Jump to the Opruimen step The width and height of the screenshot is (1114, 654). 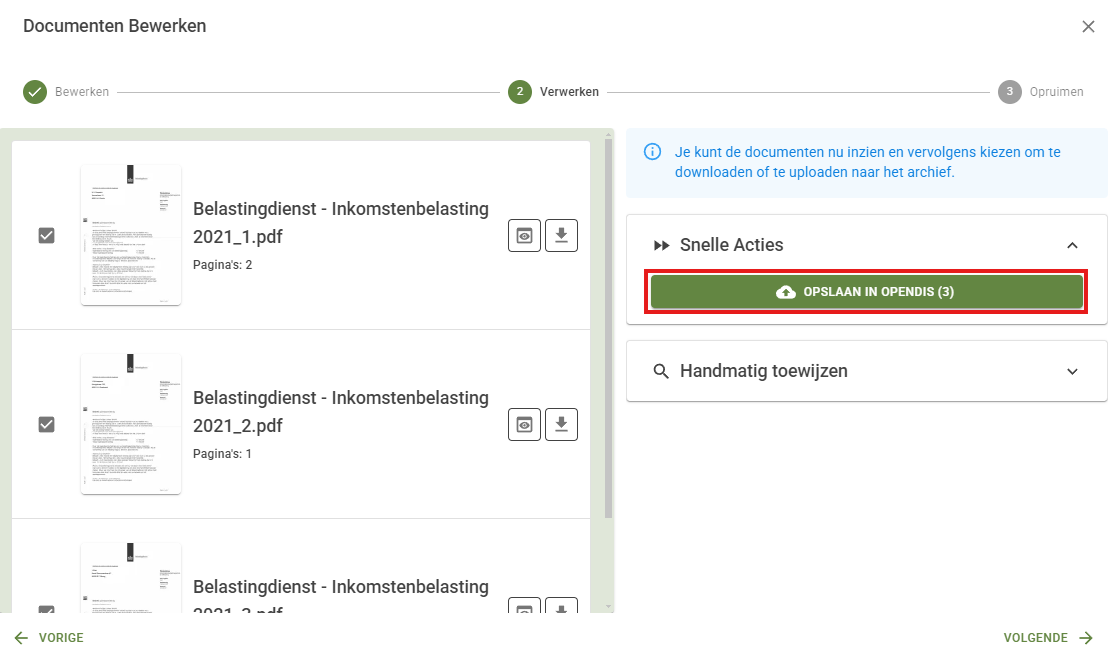[1009, 92]
